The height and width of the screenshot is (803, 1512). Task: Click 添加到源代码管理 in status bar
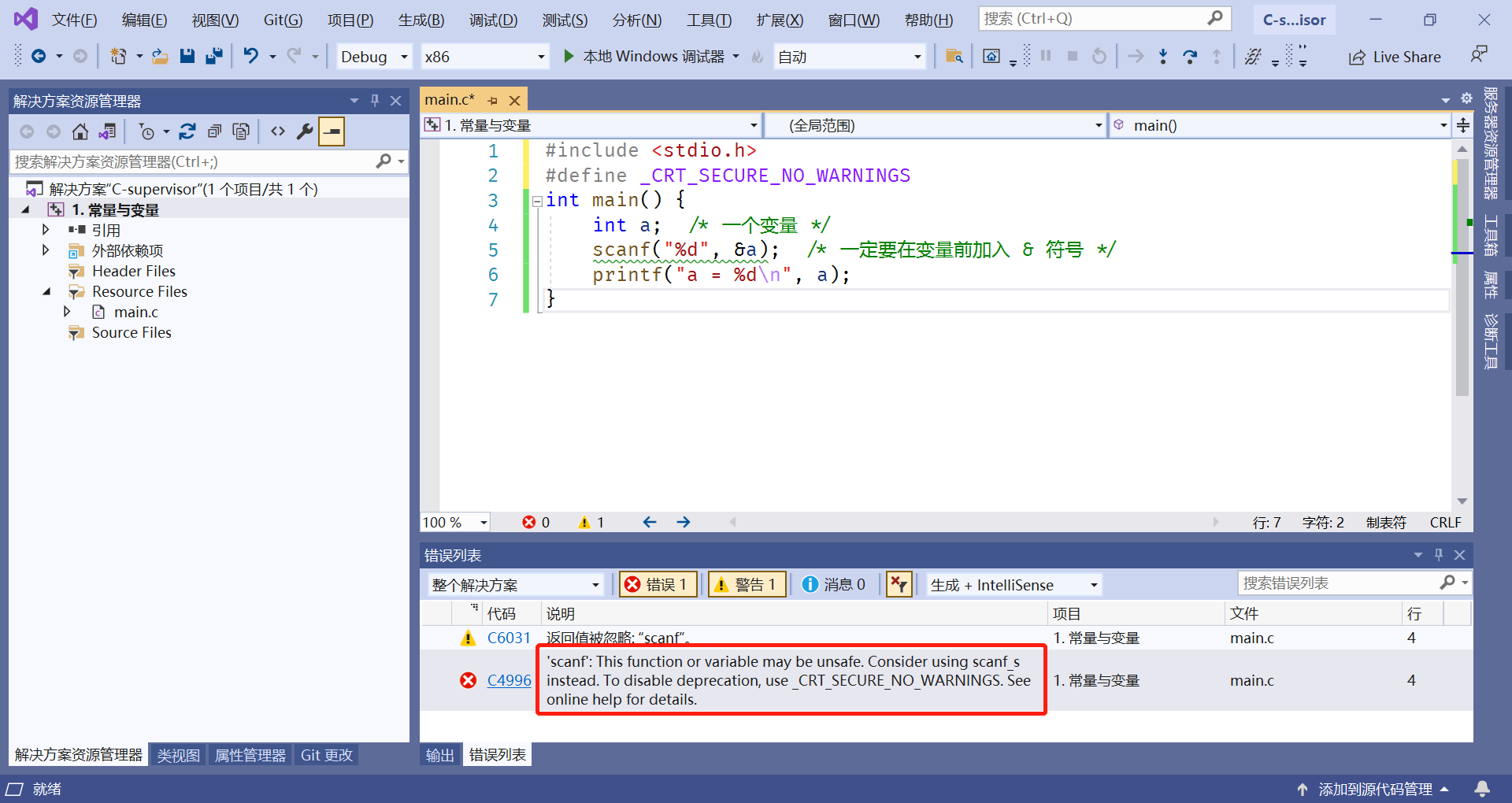click(x=1373, y=789)
